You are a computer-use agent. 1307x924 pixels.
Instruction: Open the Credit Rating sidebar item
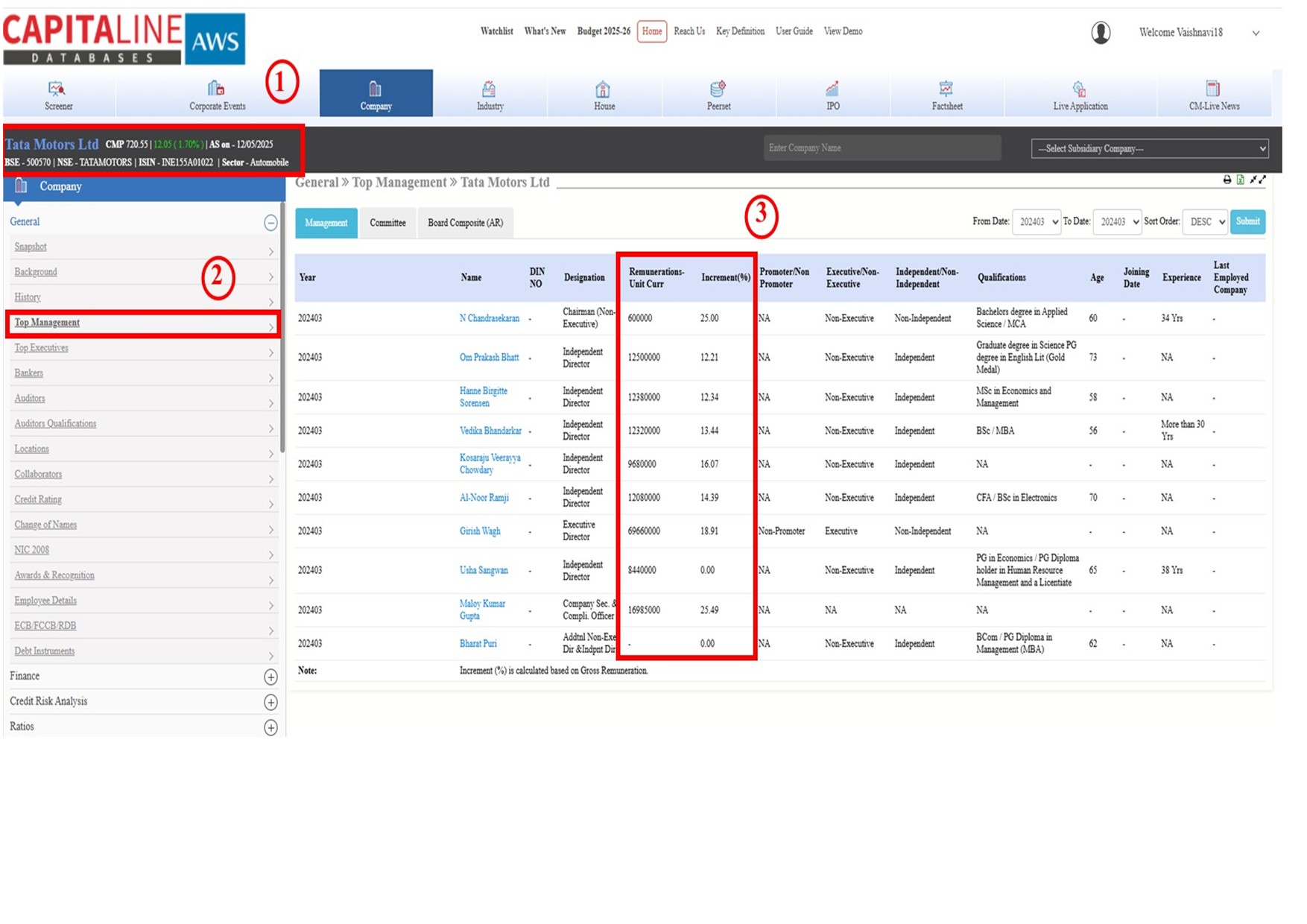click(x=38, y=500)
